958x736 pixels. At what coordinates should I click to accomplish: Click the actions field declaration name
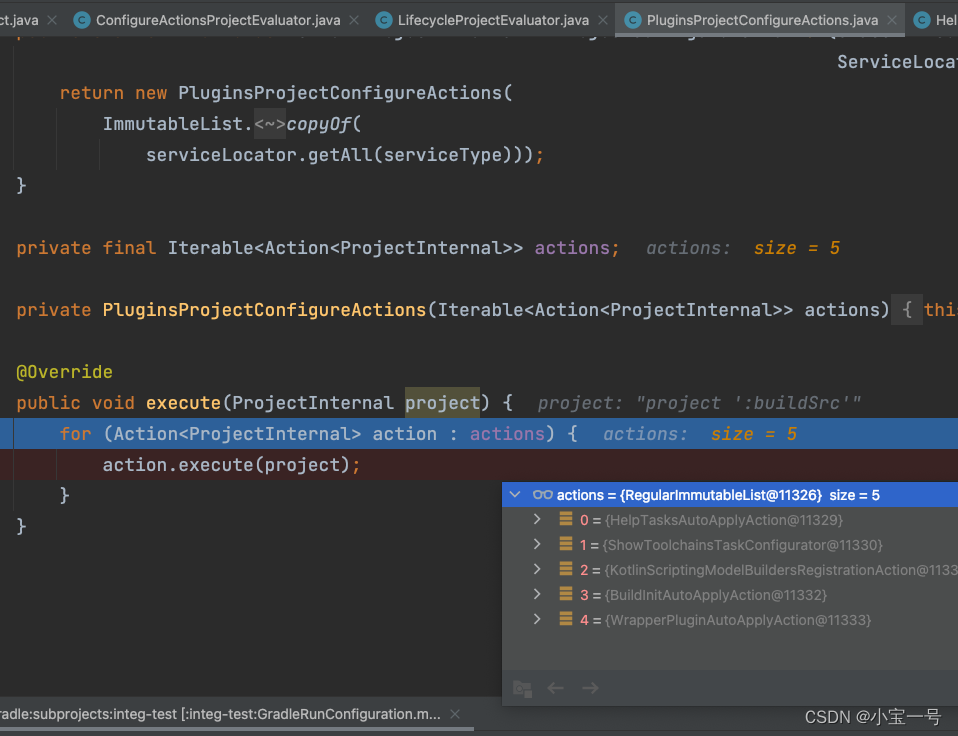coord(572,248)
